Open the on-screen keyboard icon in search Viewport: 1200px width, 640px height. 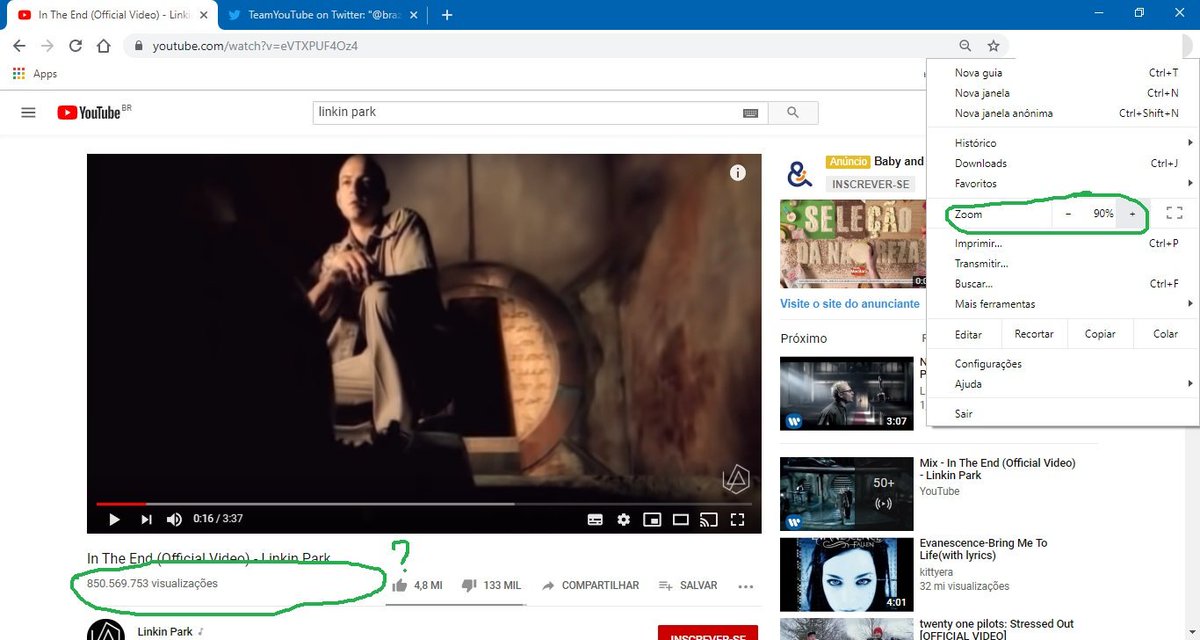751,113
